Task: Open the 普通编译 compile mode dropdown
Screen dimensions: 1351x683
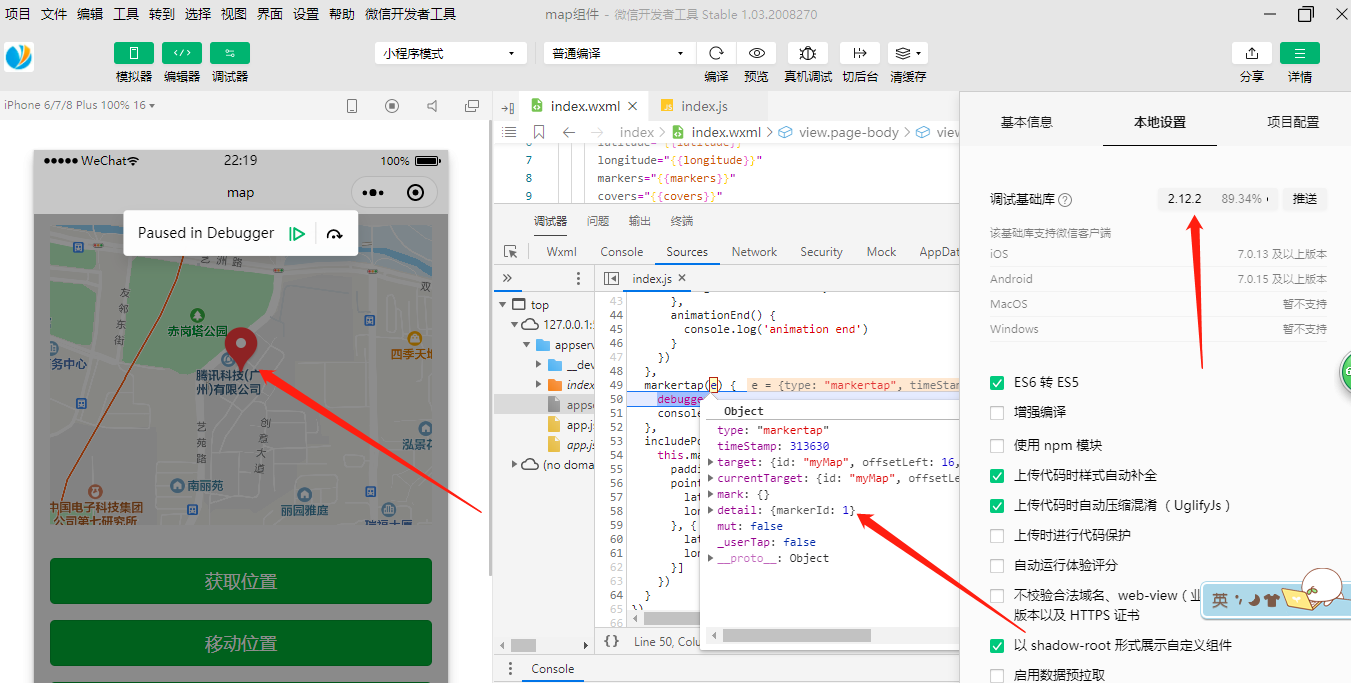Action: point(619,53)
